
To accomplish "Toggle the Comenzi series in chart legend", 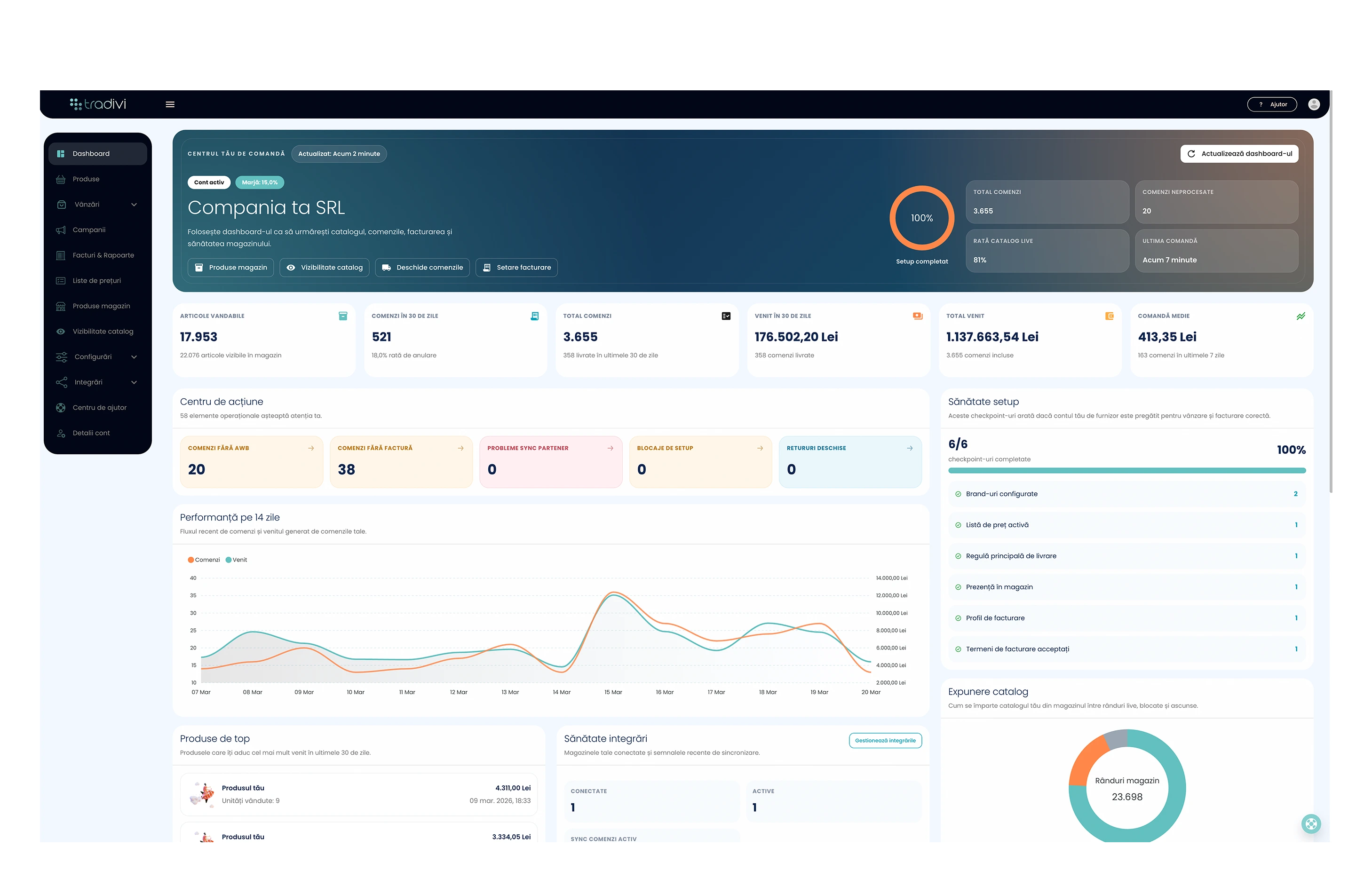I will tap(204, 560).
